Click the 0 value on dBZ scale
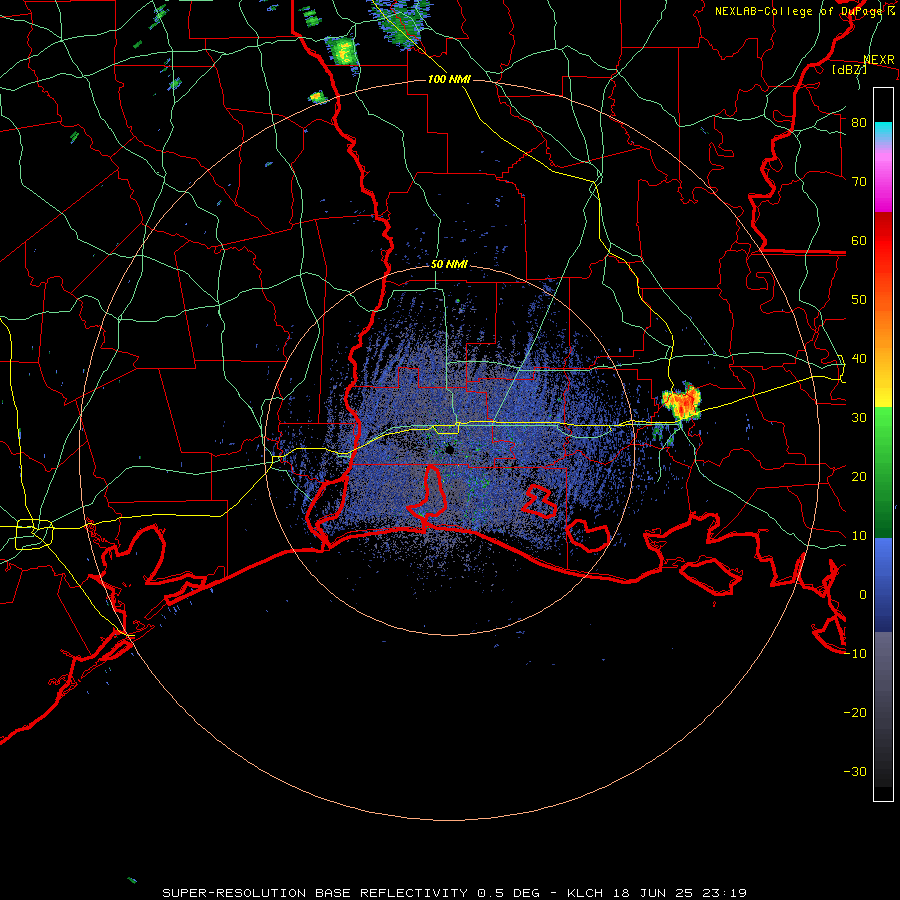The image size is (900, 900). click(863, 595)
